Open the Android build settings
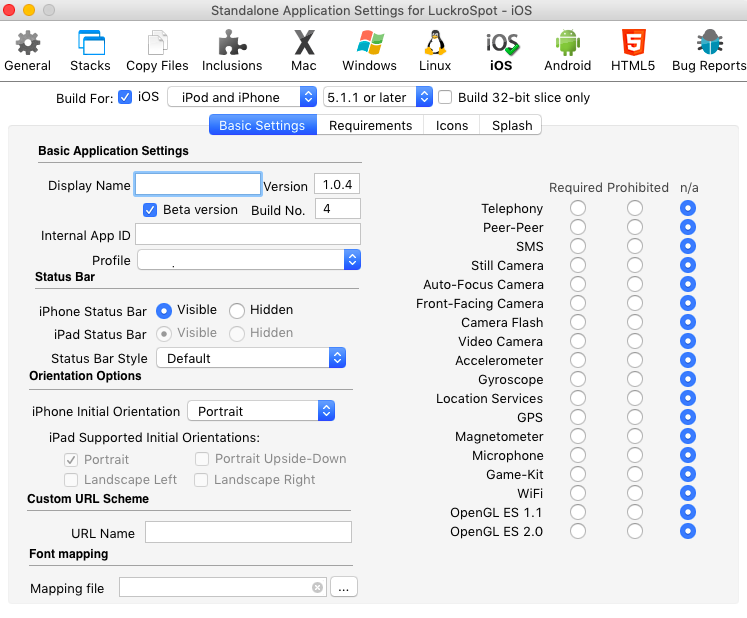This screenshot has height=618, width=747. [567, 50]
